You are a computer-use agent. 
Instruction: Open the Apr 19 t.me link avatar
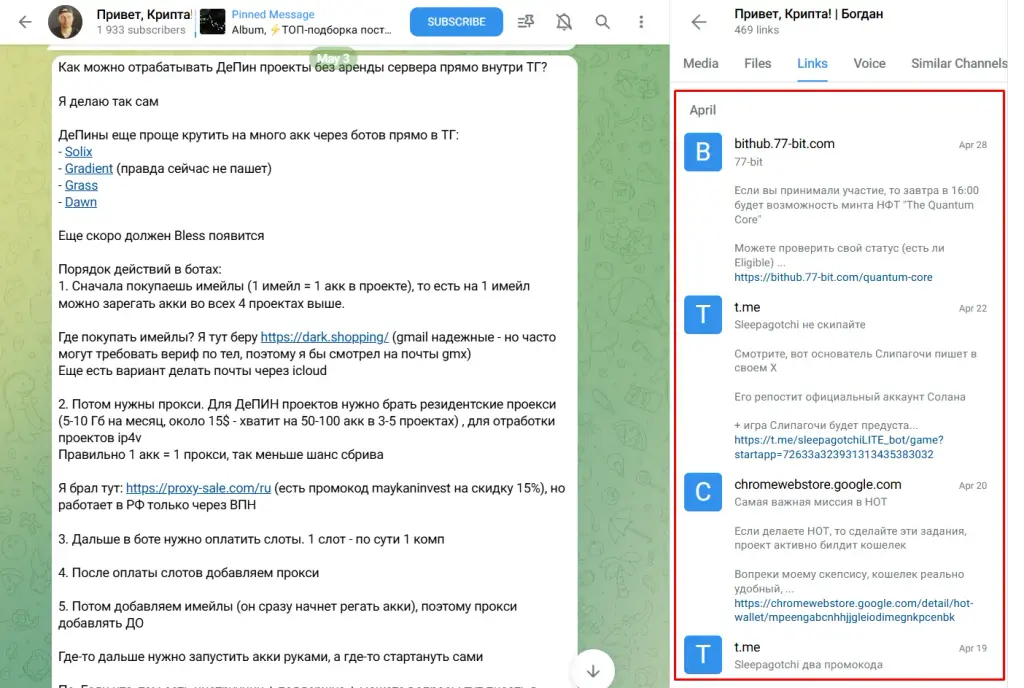point(703,655)
